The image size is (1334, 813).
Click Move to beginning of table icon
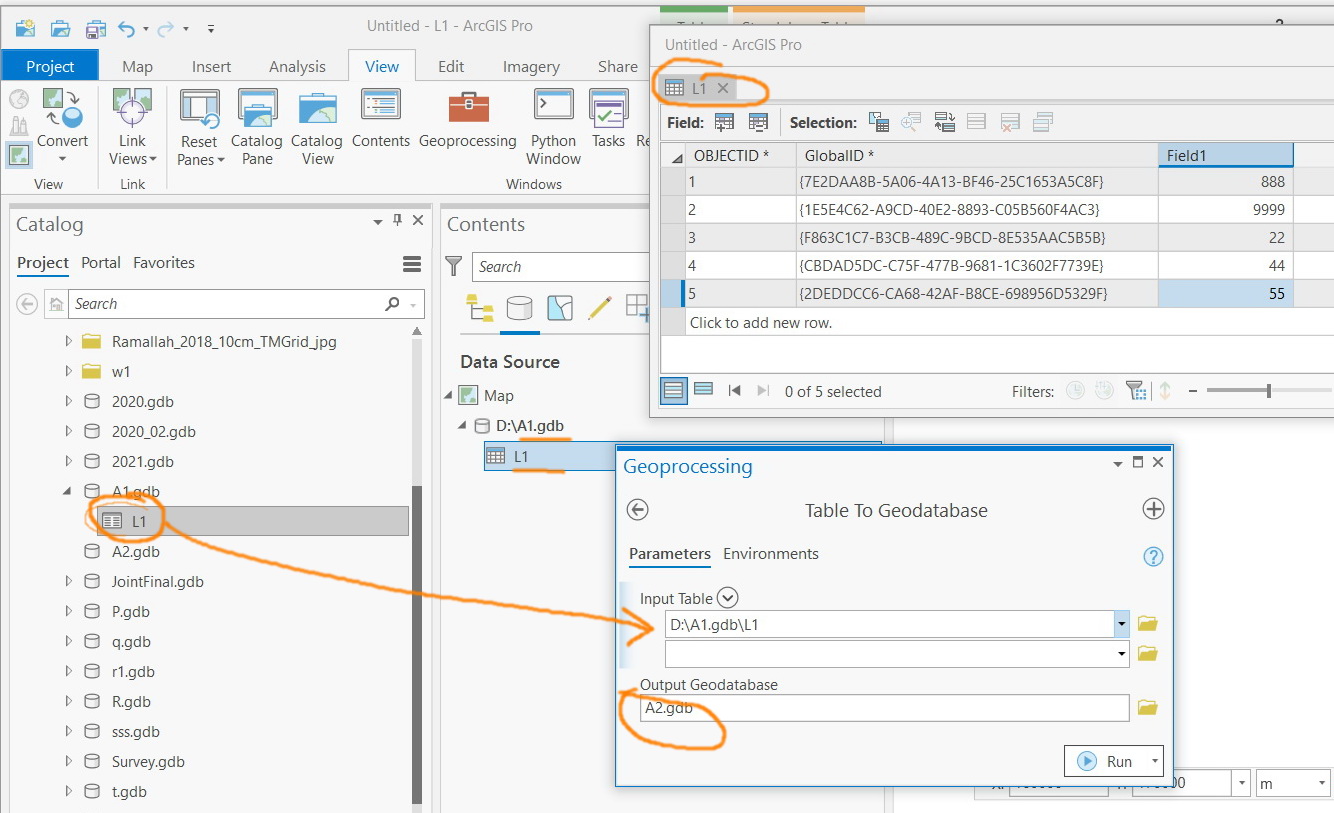(x=735, y=391)
